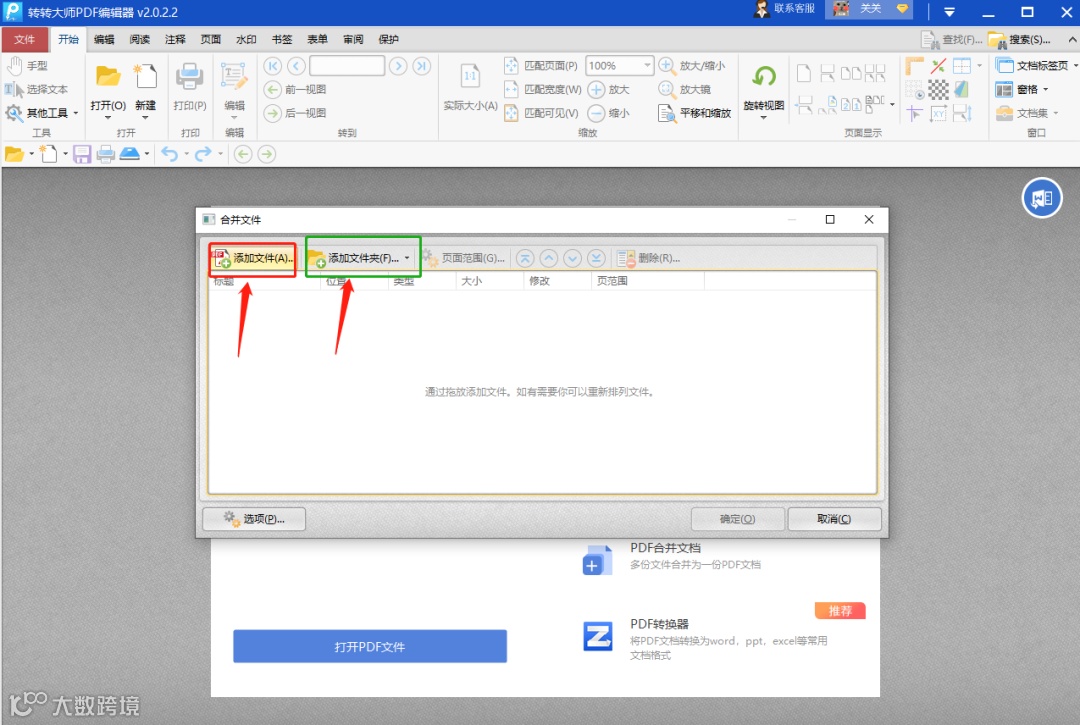Screen dimensions: 1080x725
Task: Switch to the 编辑 ribbon tab
Action: [x=104, y=39]
